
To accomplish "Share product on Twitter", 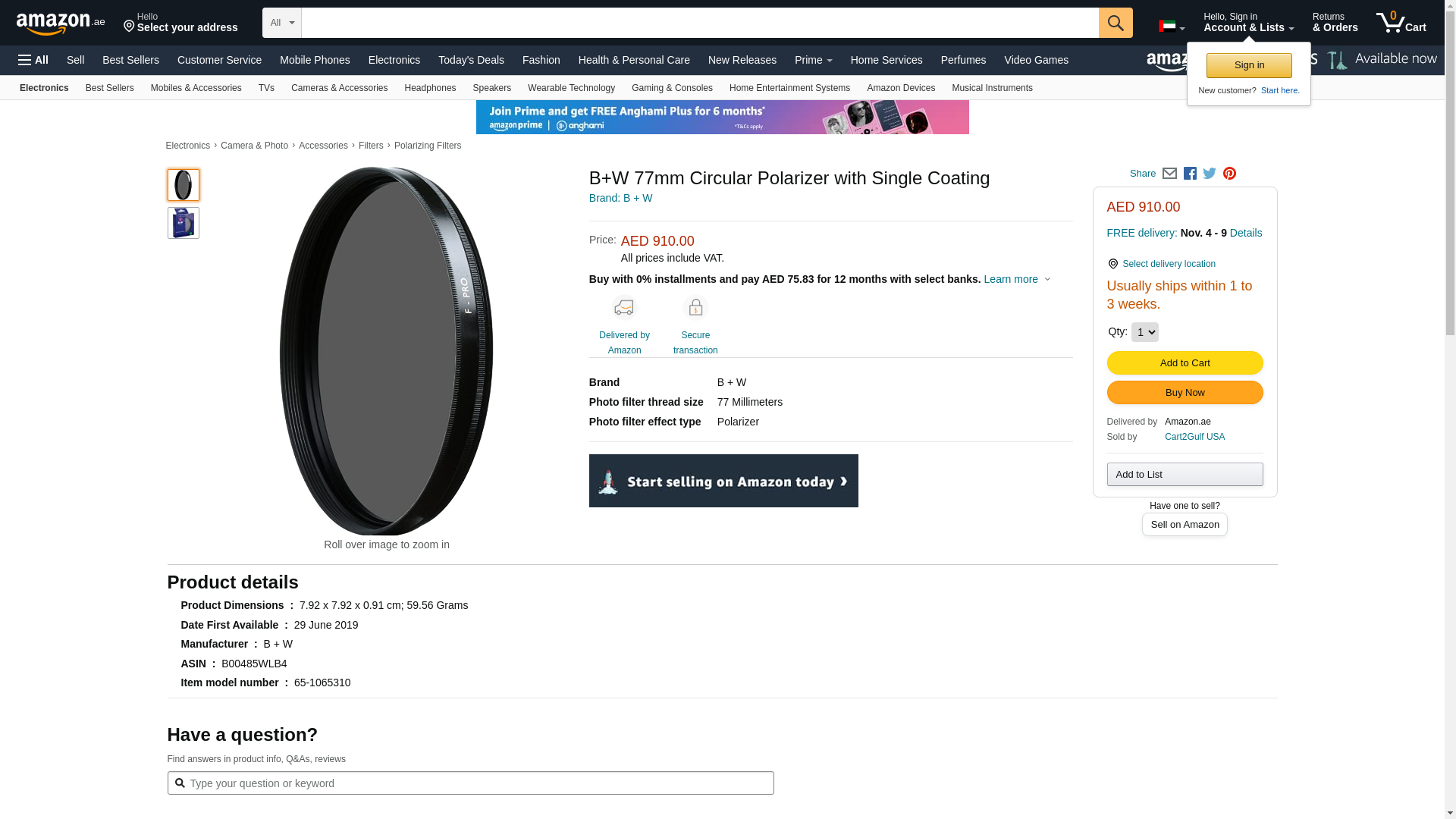I will tap(1210, 174).
